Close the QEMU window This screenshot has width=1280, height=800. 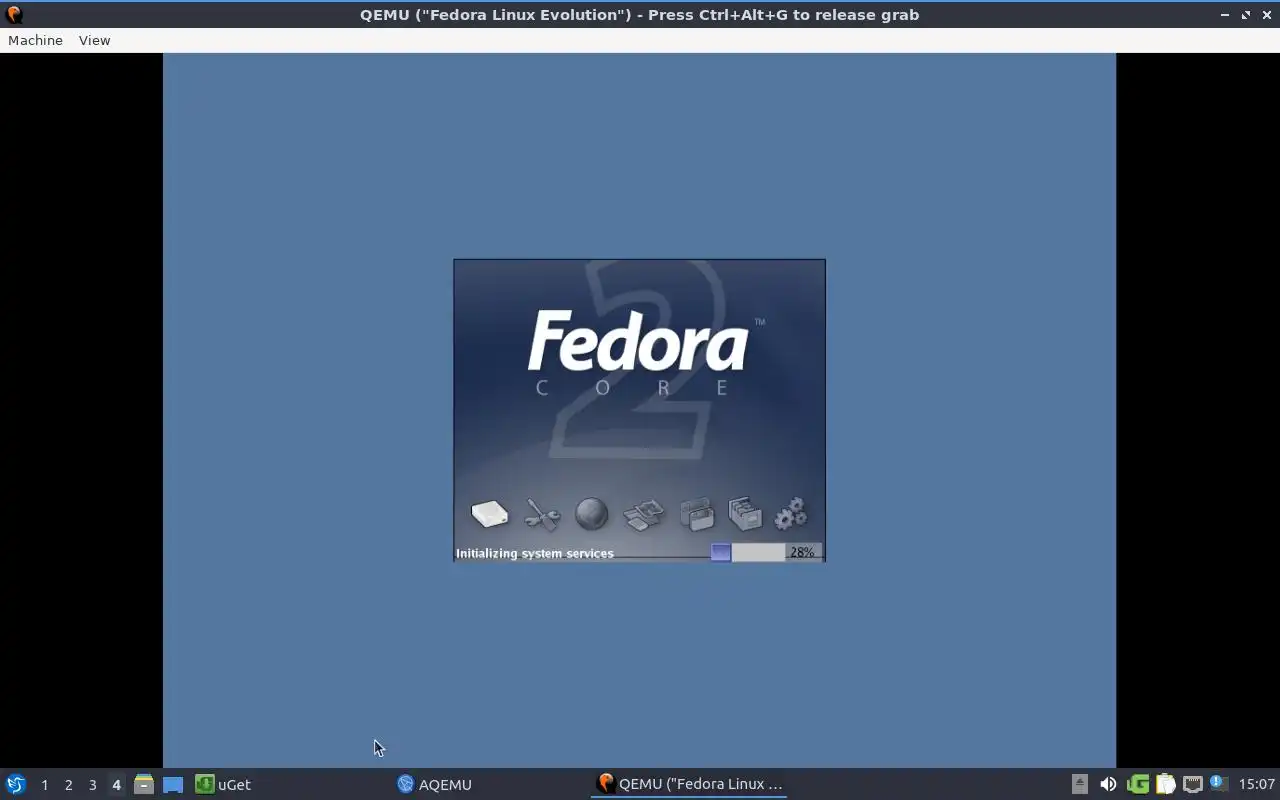click(1266, 15)
